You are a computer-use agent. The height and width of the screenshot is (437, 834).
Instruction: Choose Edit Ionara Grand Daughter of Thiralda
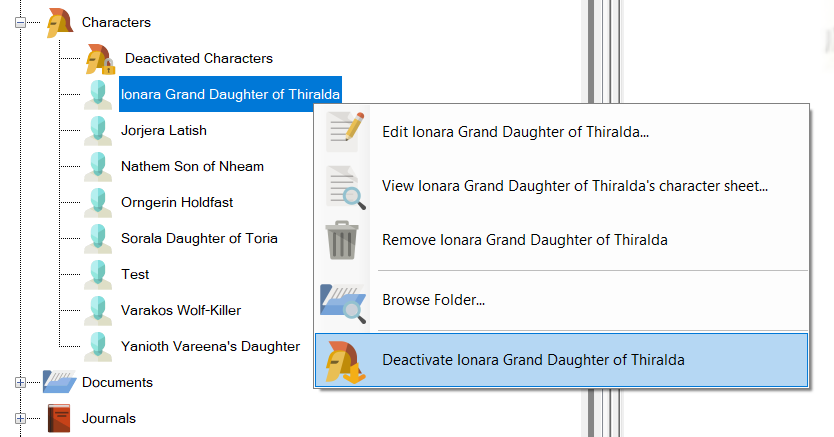[x=515, y=132]
